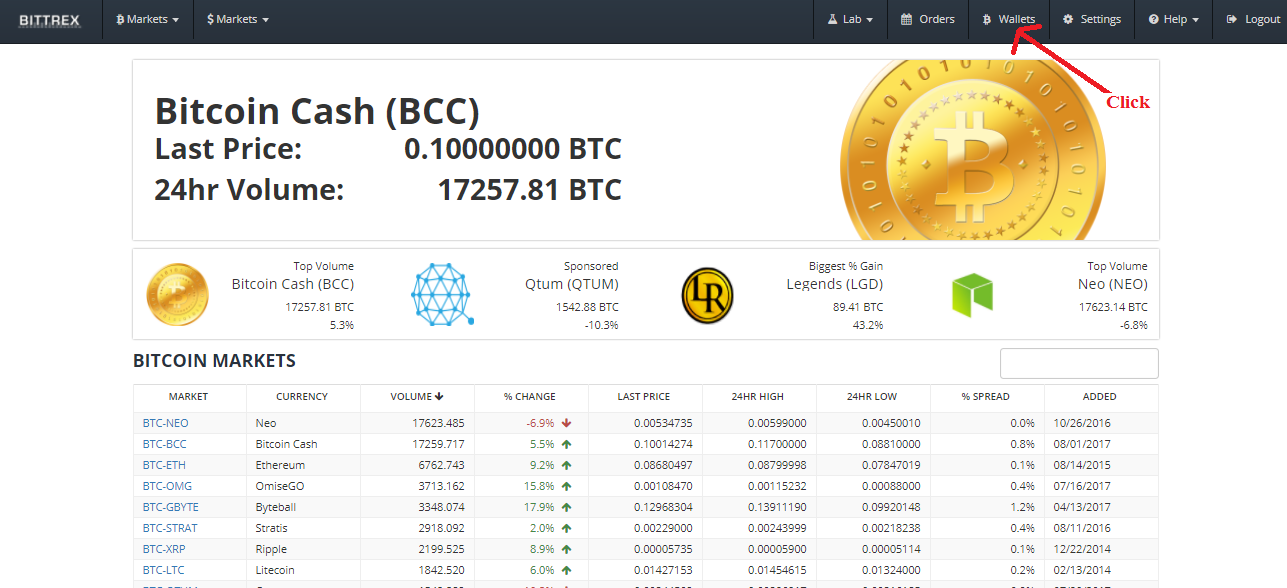The width and height of the screenshot is (1287, 588).
Task: Open the Wallets page
Action: 1008,20
